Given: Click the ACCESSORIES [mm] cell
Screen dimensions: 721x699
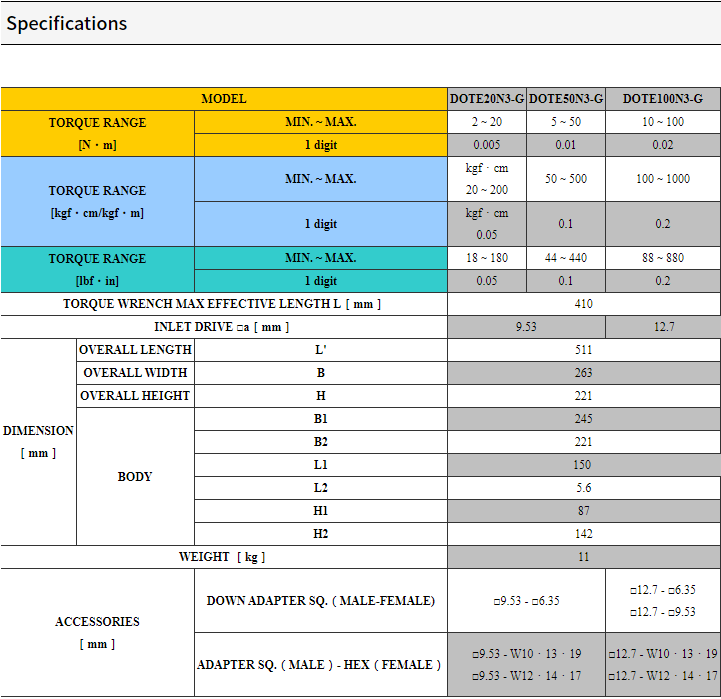Looking at the screenshot, I should click(97, 633).
